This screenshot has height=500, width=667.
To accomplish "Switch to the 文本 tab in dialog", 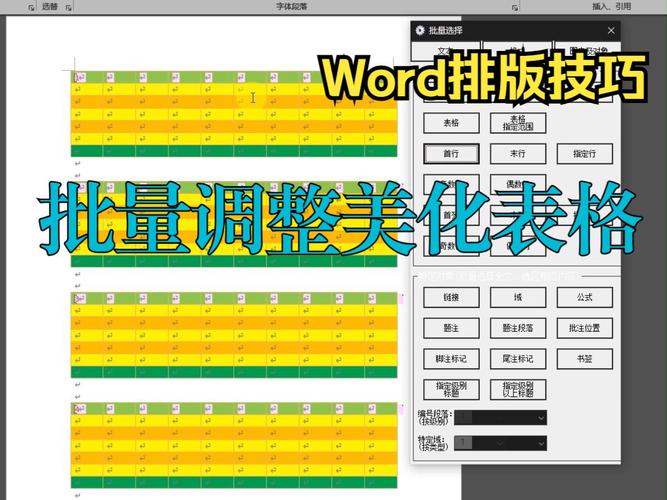I will point(446,51).
